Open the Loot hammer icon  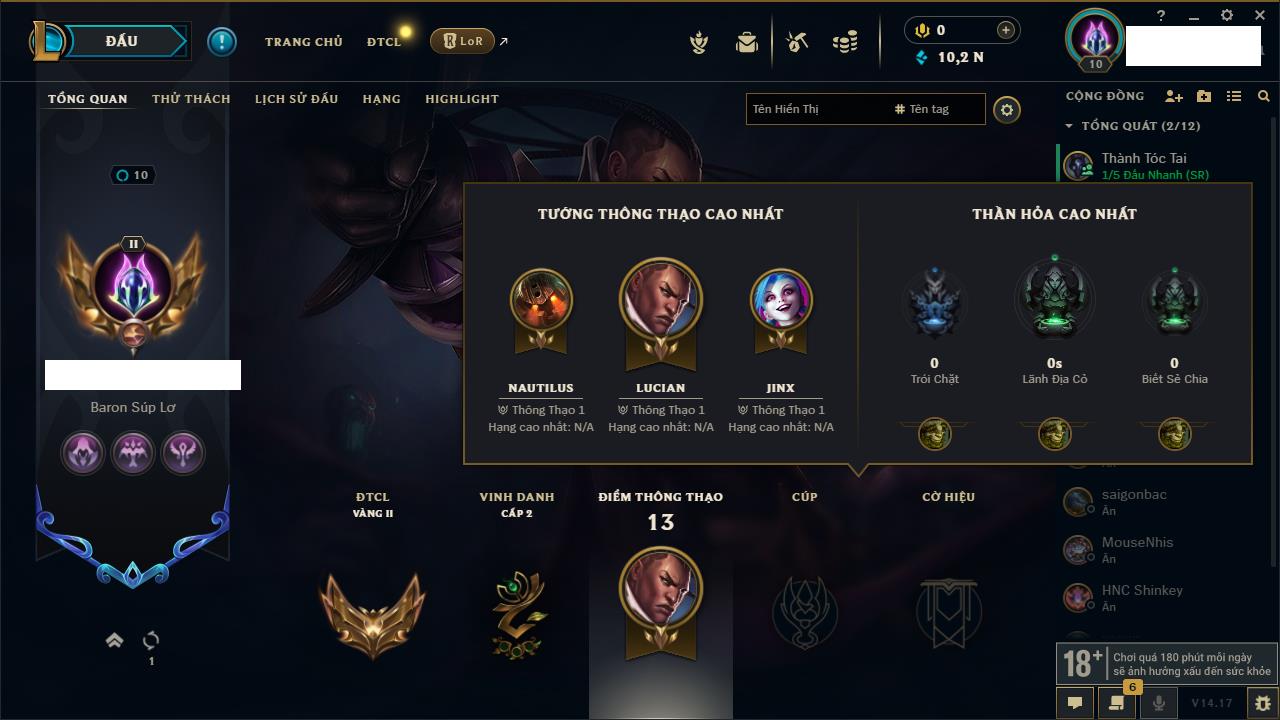[x=797, y=42]
